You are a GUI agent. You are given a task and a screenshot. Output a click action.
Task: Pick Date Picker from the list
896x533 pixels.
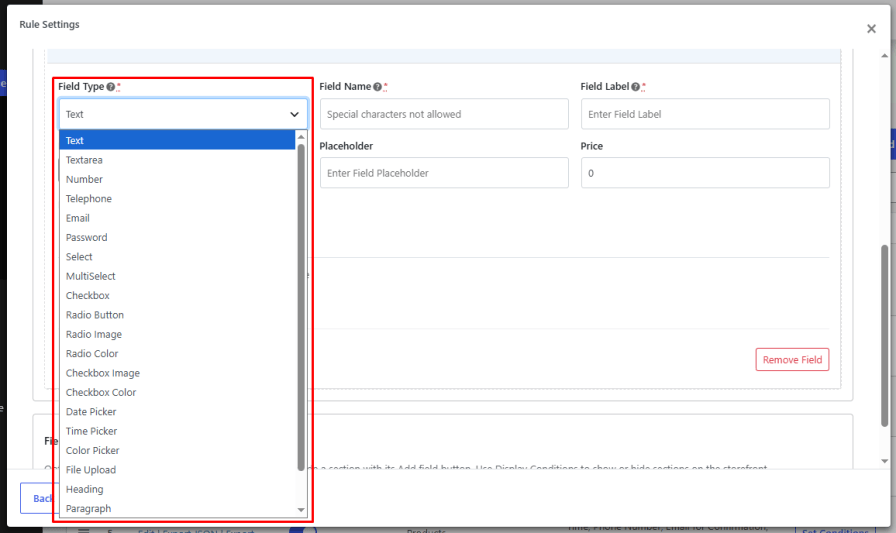[x=177, y=412]
